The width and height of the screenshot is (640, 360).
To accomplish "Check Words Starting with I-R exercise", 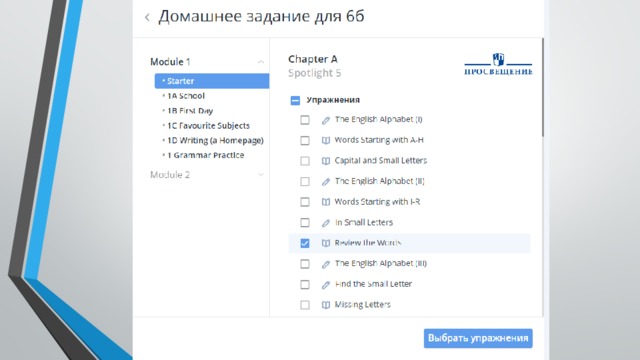I will tap(304, 202).
